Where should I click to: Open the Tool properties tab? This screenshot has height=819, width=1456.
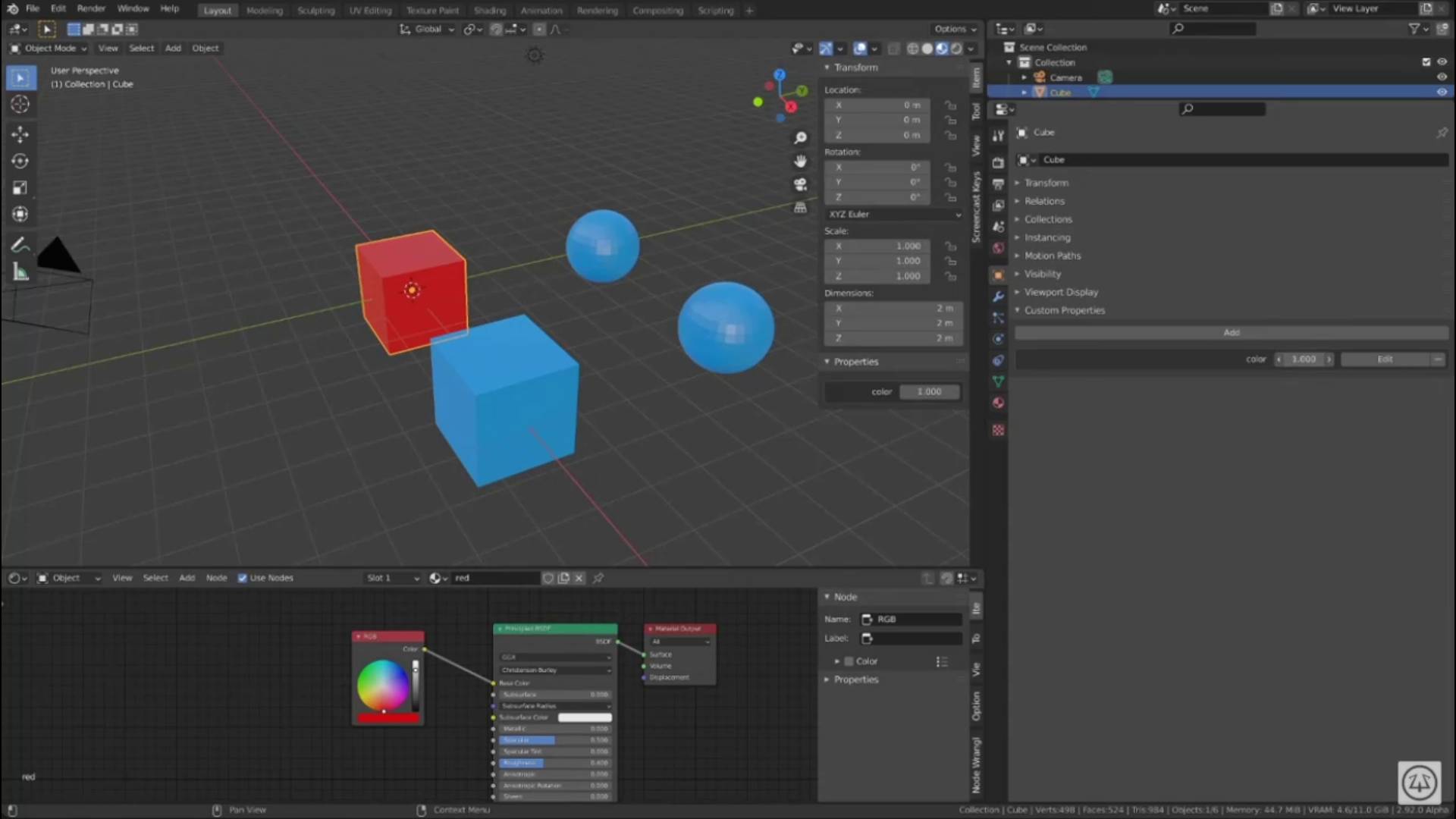click(x=998, y=136)
